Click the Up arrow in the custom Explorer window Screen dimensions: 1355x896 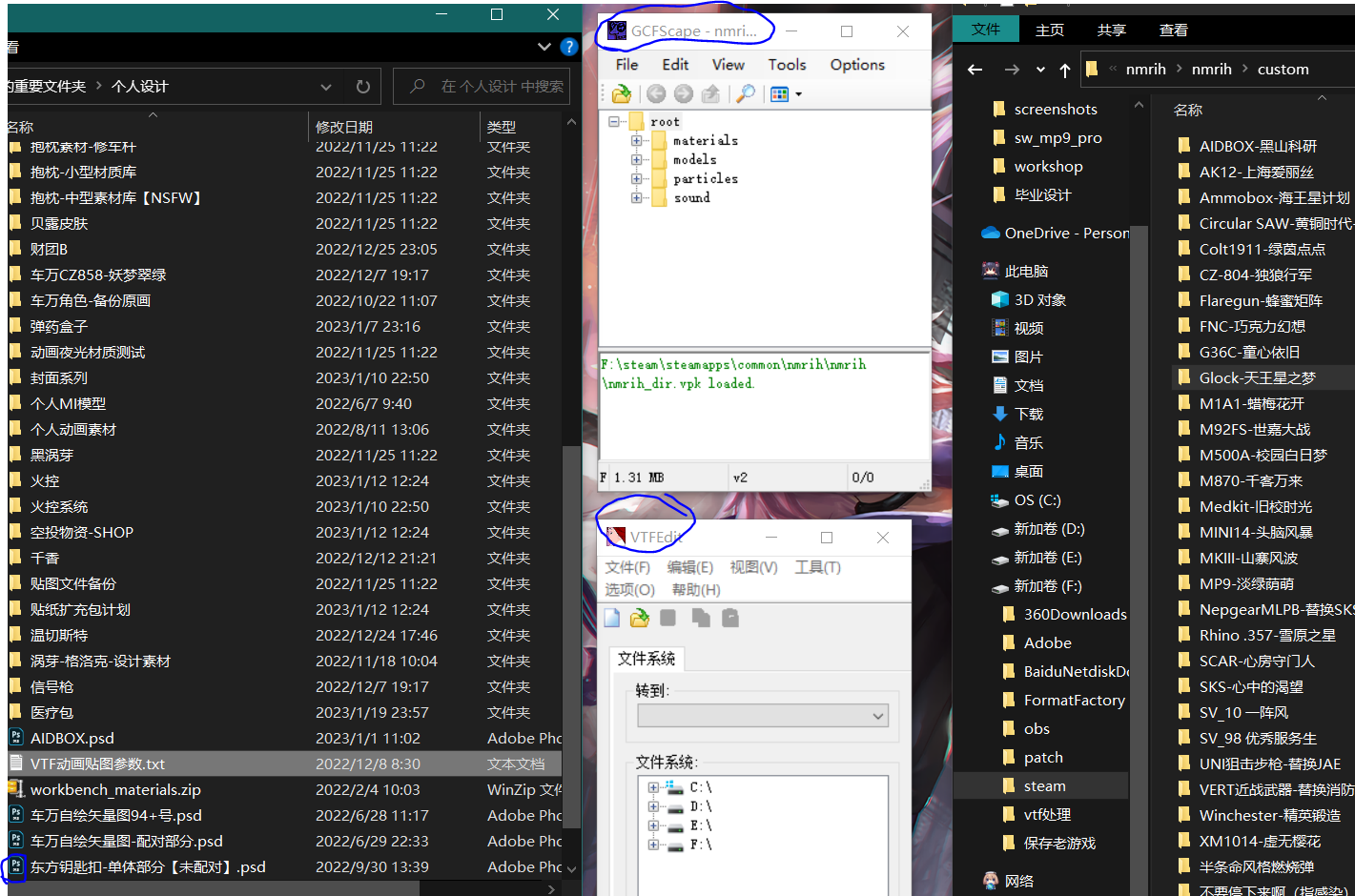pos(1065,70)
